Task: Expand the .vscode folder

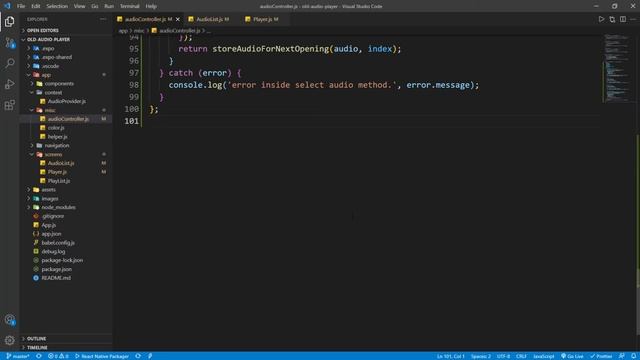Action: coord(66,66)
